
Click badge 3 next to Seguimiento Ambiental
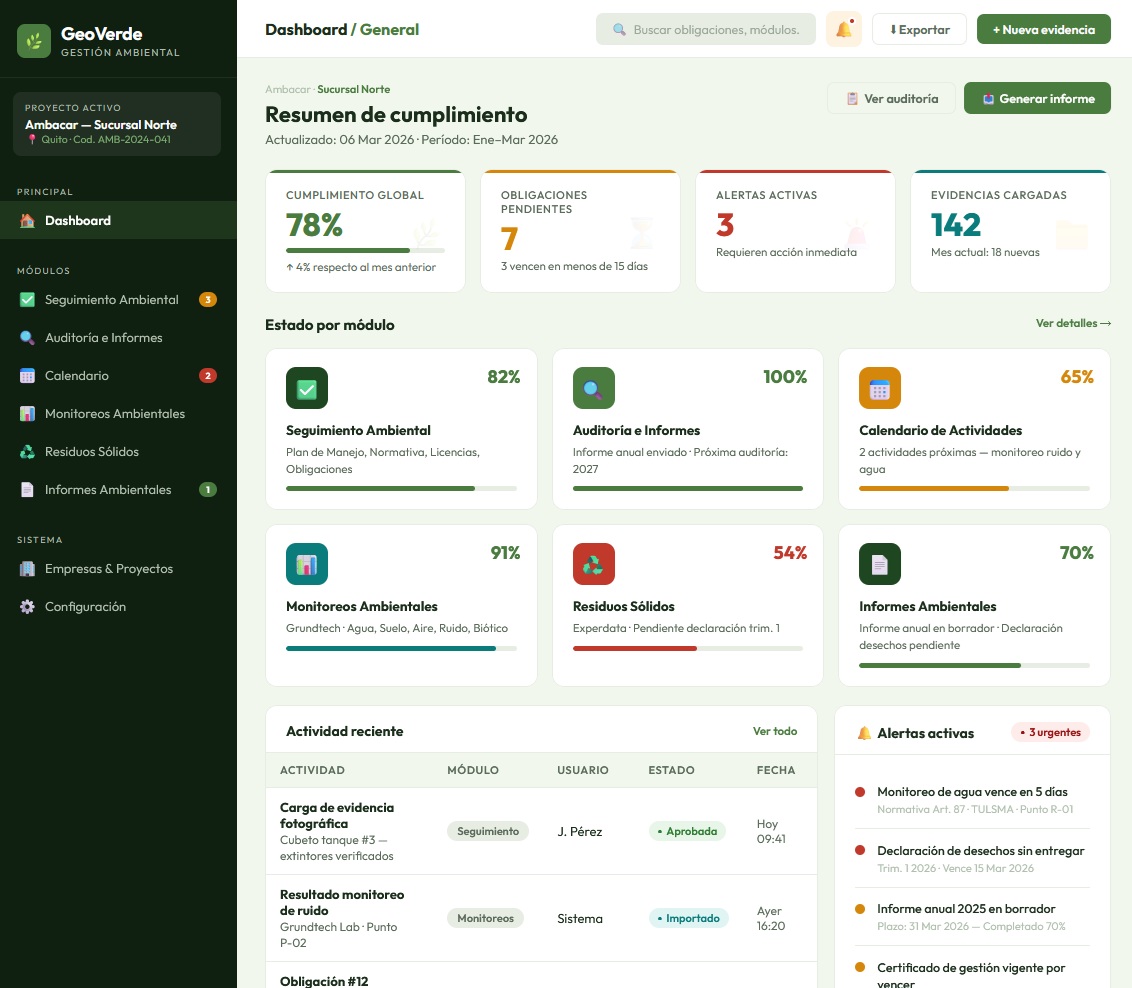point(208,300)
